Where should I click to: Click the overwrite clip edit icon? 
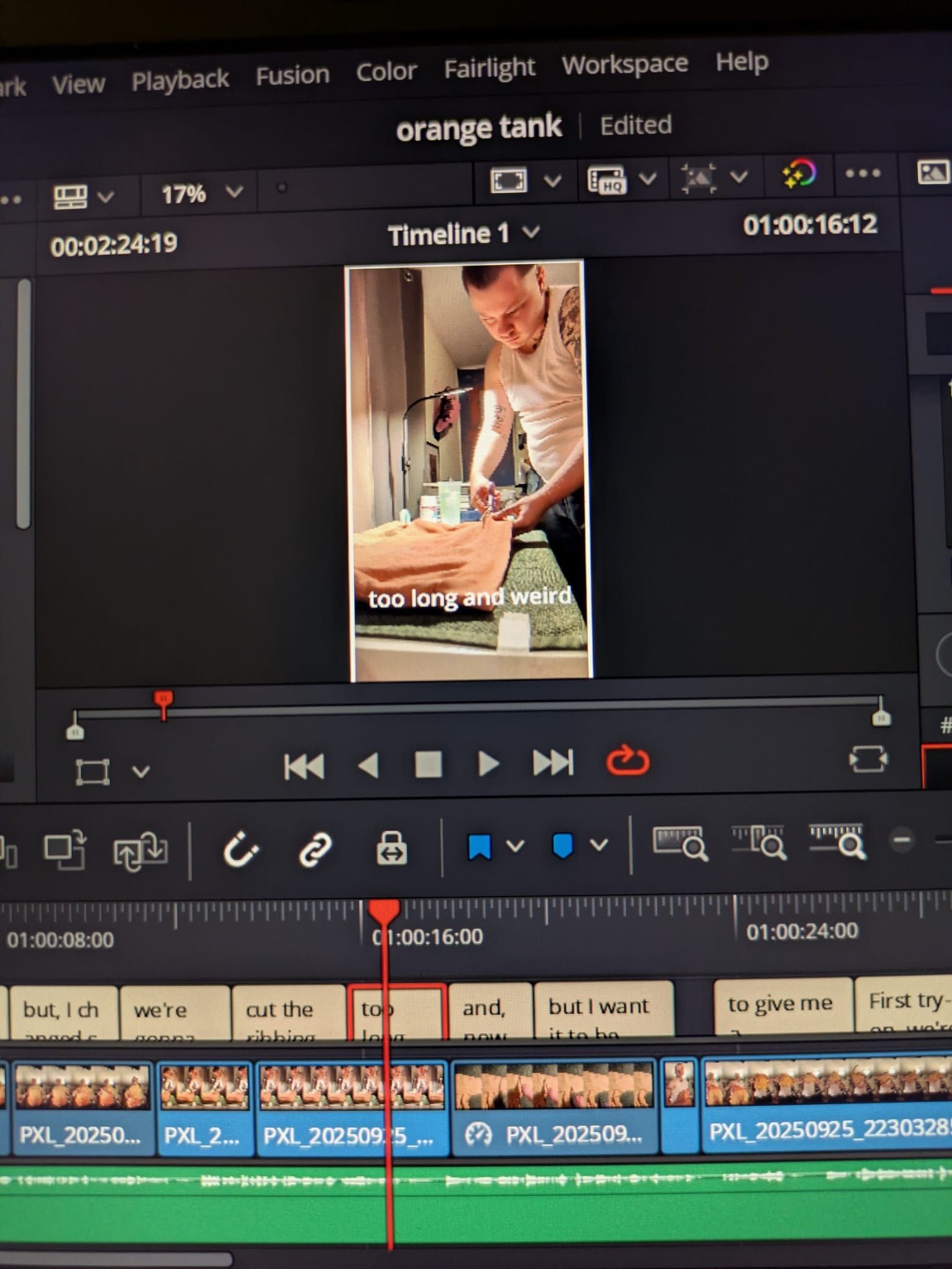64,850
